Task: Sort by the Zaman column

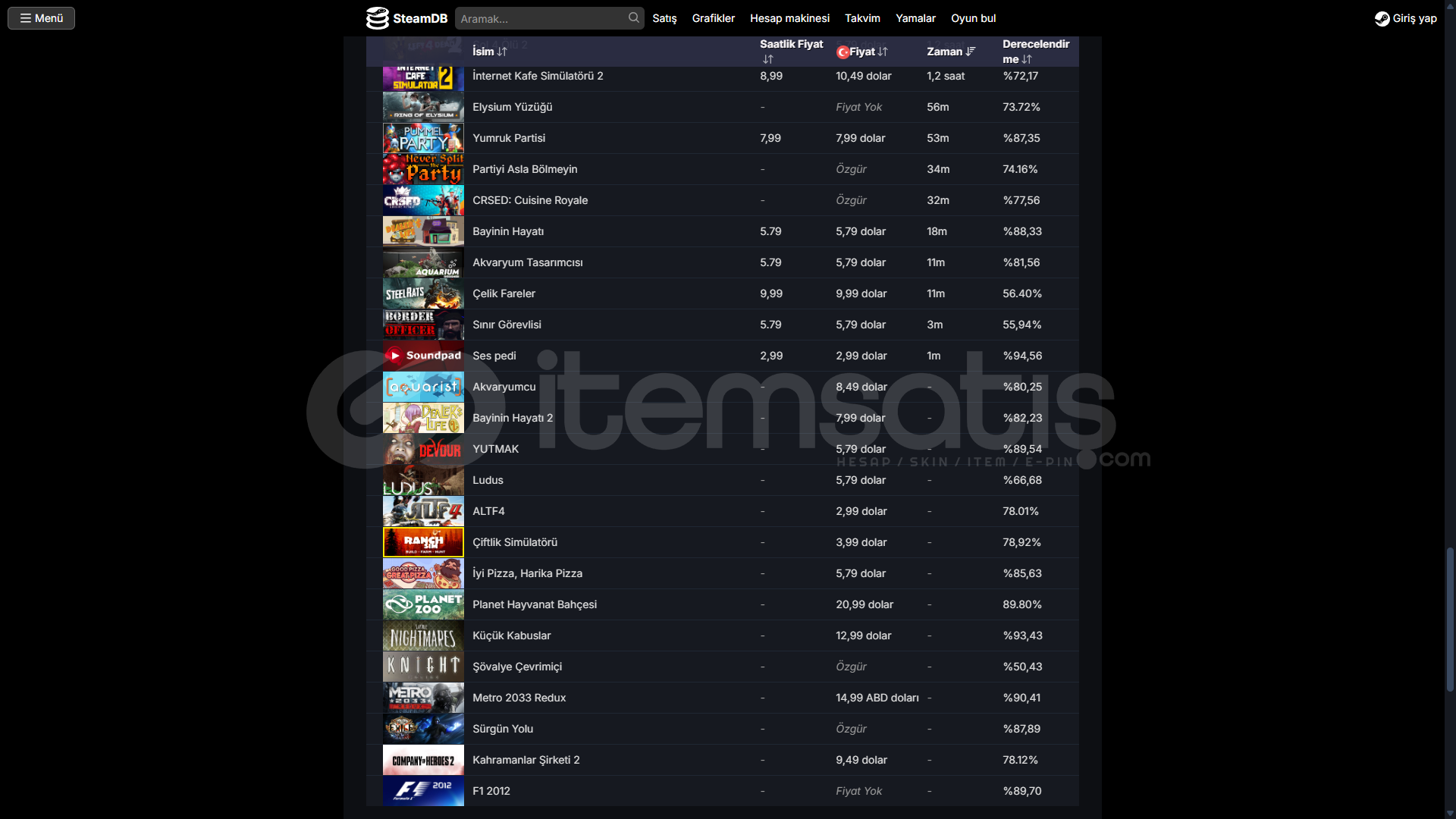Action: [x=951, y=52]
